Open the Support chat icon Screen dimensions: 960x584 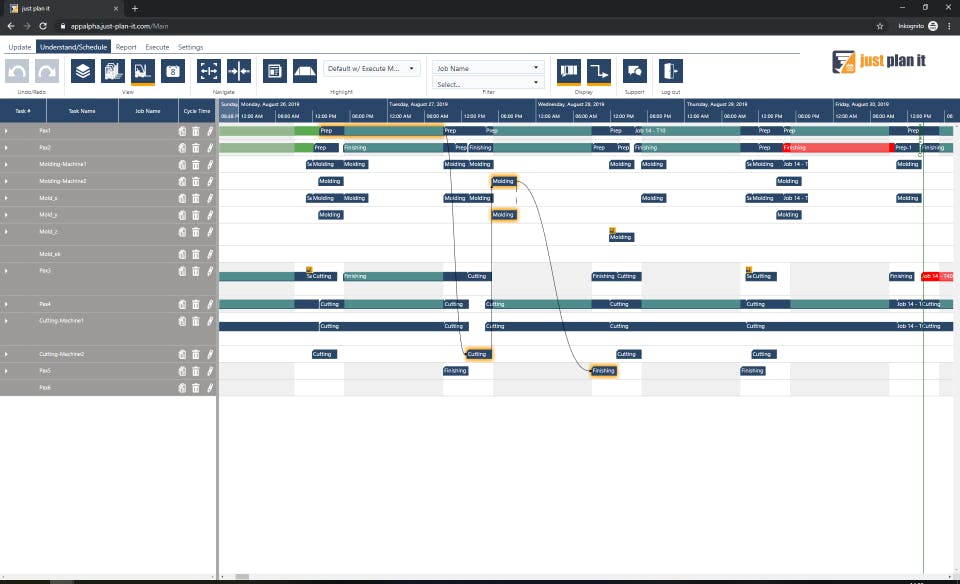(635, 71)
